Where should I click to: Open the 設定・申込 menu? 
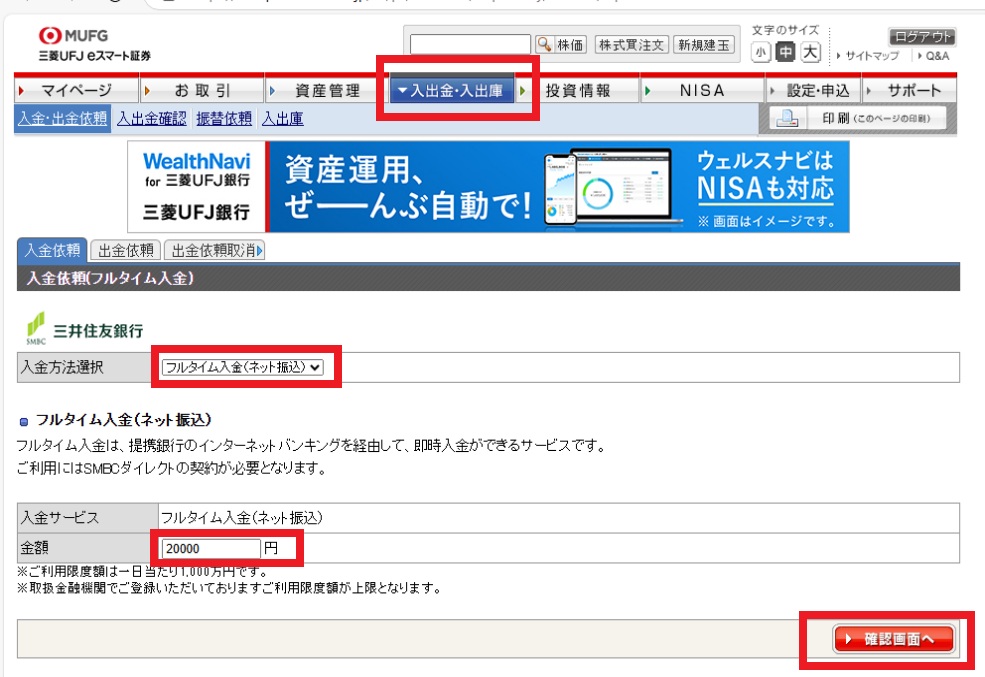(x=814, y=90)
